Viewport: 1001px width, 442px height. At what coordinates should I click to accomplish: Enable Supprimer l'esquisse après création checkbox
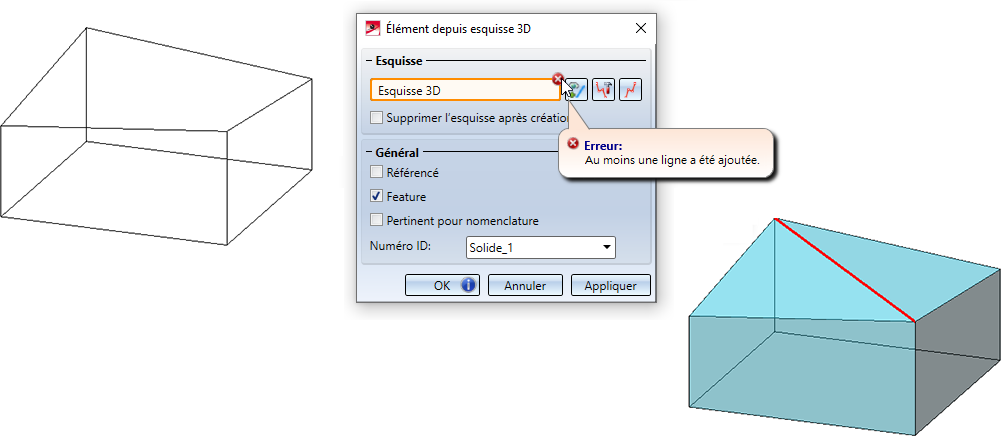point(377,118)
